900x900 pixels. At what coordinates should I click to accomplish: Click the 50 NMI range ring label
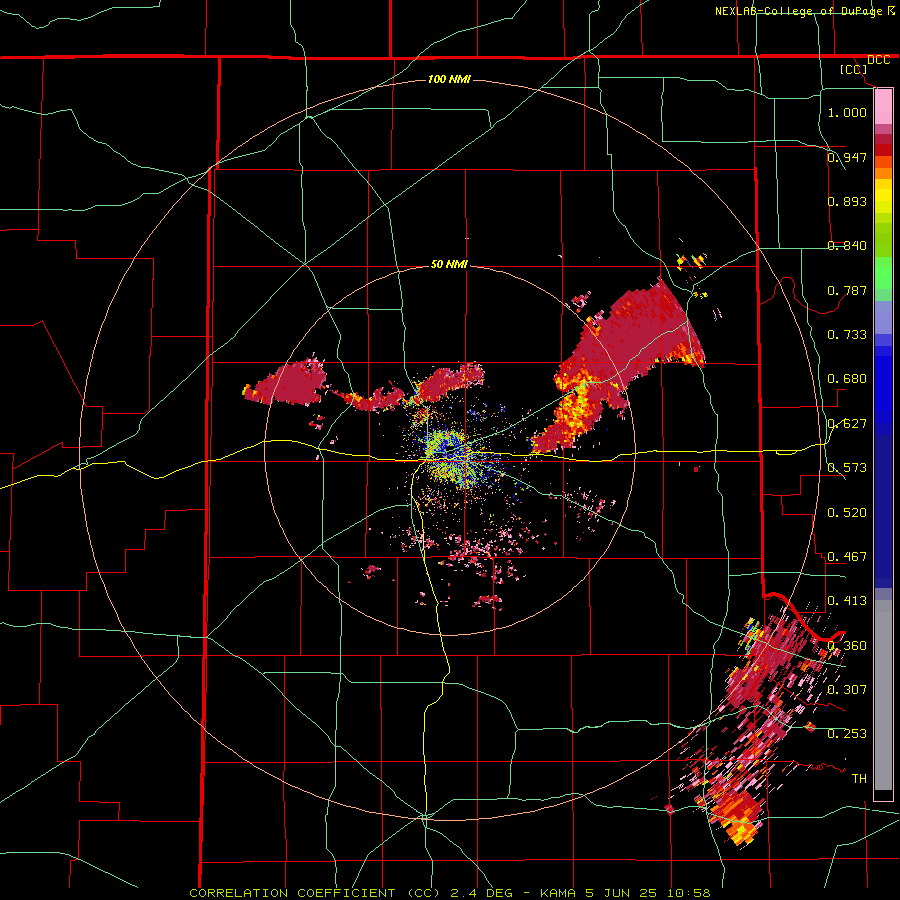tap(449, 264)
